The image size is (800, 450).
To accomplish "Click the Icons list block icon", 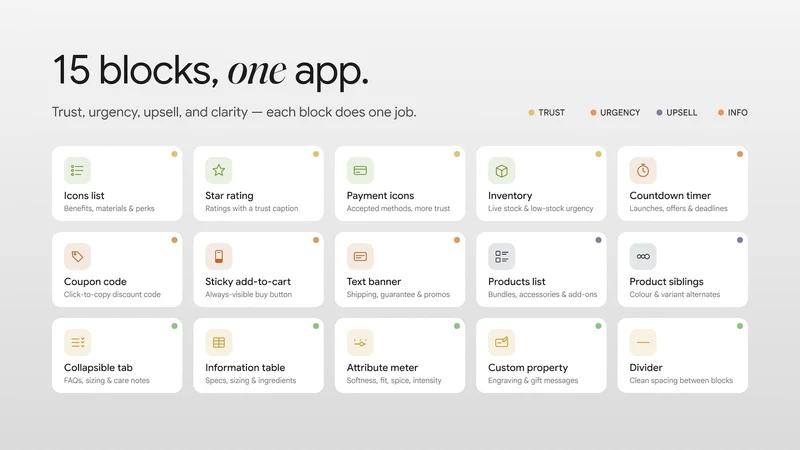I will [78, 170].
